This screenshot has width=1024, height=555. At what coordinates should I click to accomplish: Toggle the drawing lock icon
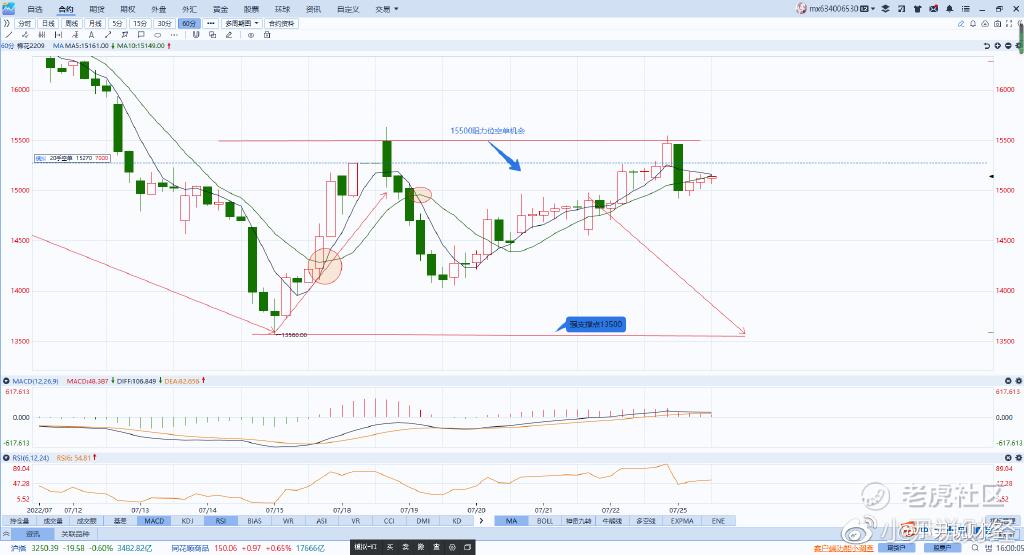tap(267, 35)
